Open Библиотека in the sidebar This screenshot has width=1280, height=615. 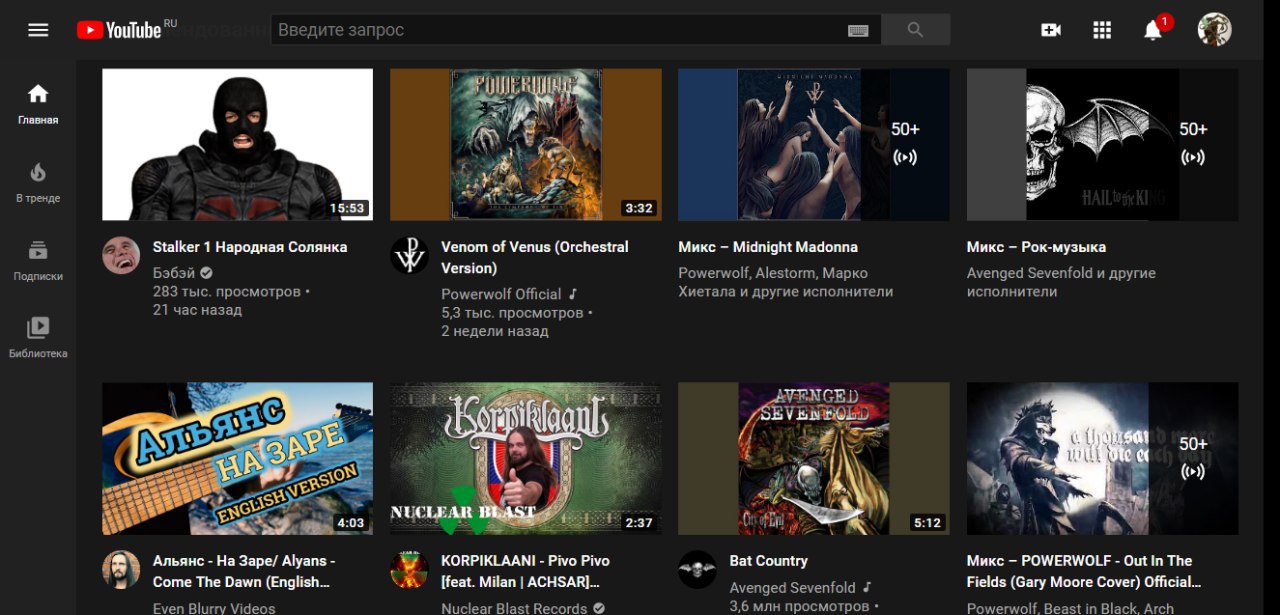[38, 339]
